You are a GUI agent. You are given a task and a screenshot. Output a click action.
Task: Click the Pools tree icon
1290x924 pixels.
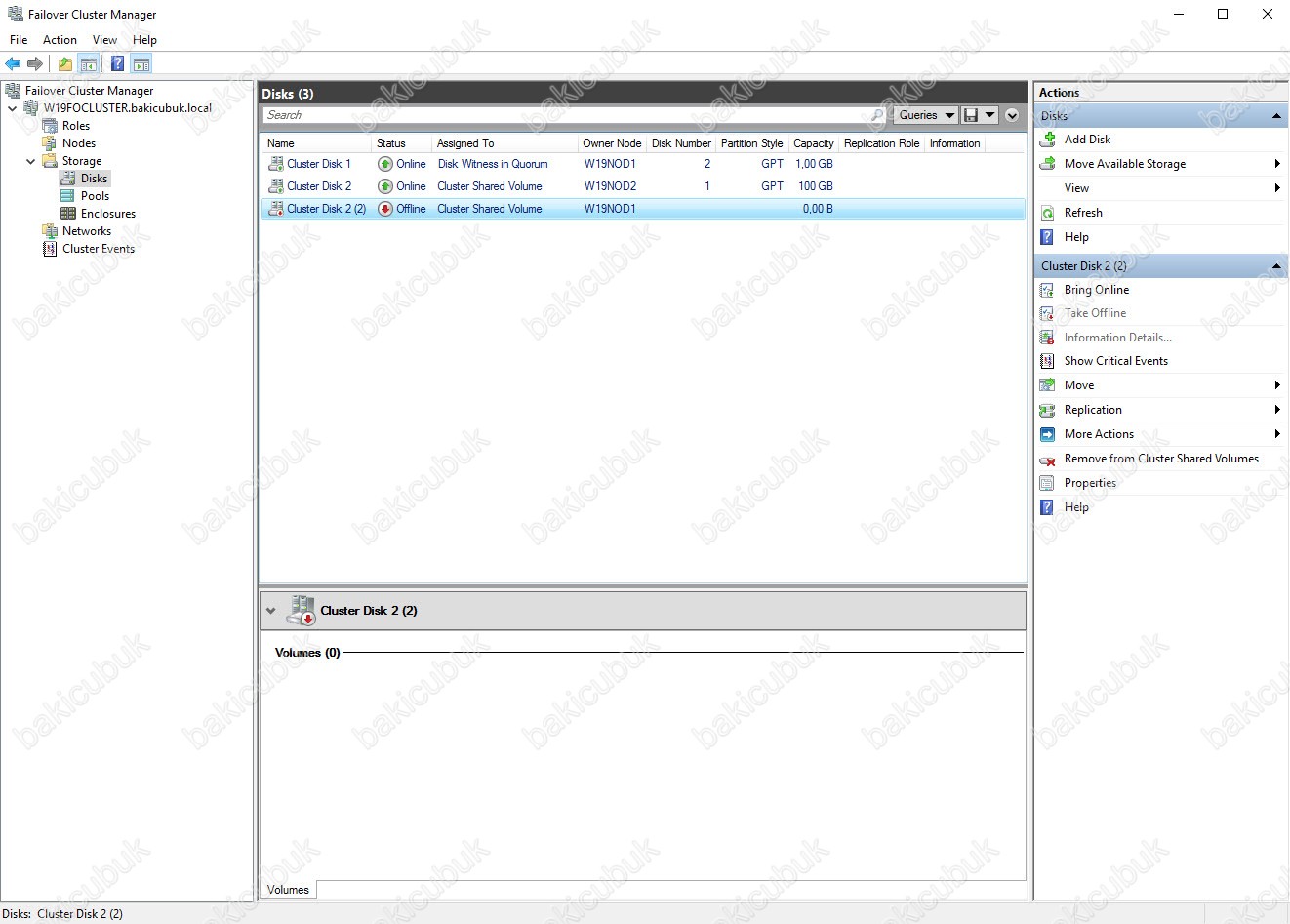coord(68,196)
